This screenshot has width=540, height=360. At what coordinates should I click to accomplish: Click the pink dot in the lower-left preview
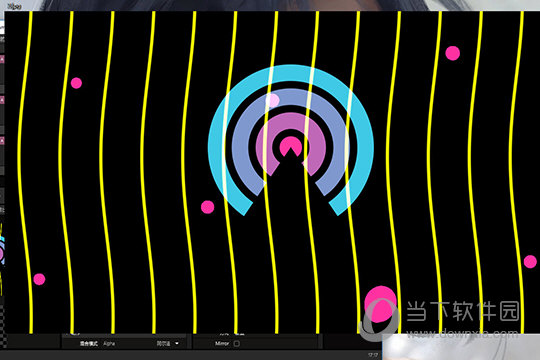click(39, 279)
